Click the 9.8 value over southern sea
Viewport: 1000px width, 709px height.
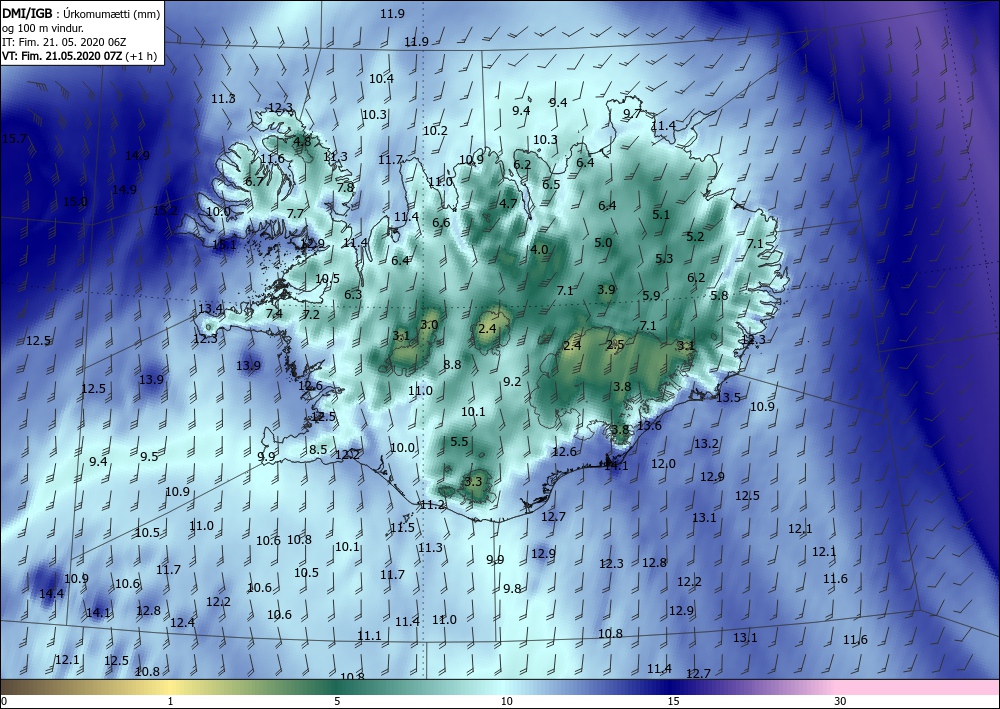coord(512,588)
